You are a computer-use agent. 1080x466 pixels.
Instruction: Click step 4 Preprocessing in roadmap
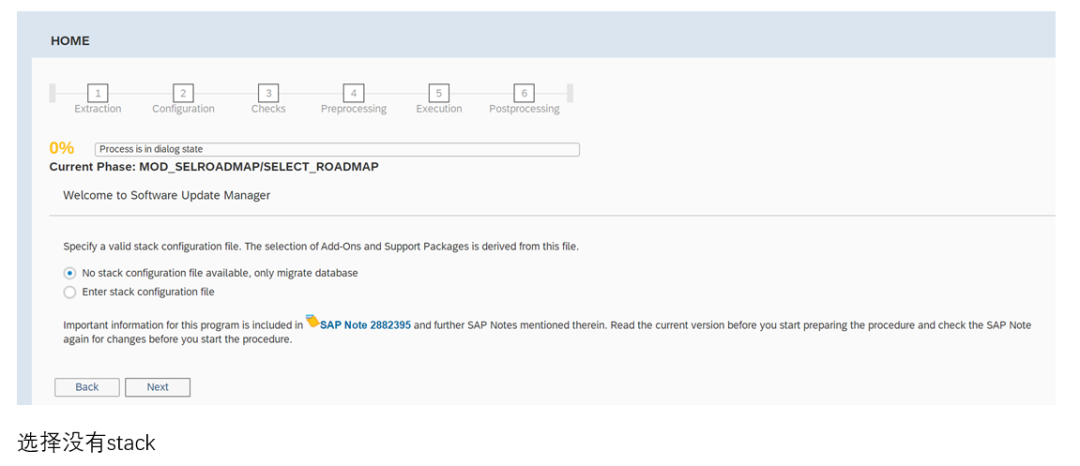(x=353, y=93)
